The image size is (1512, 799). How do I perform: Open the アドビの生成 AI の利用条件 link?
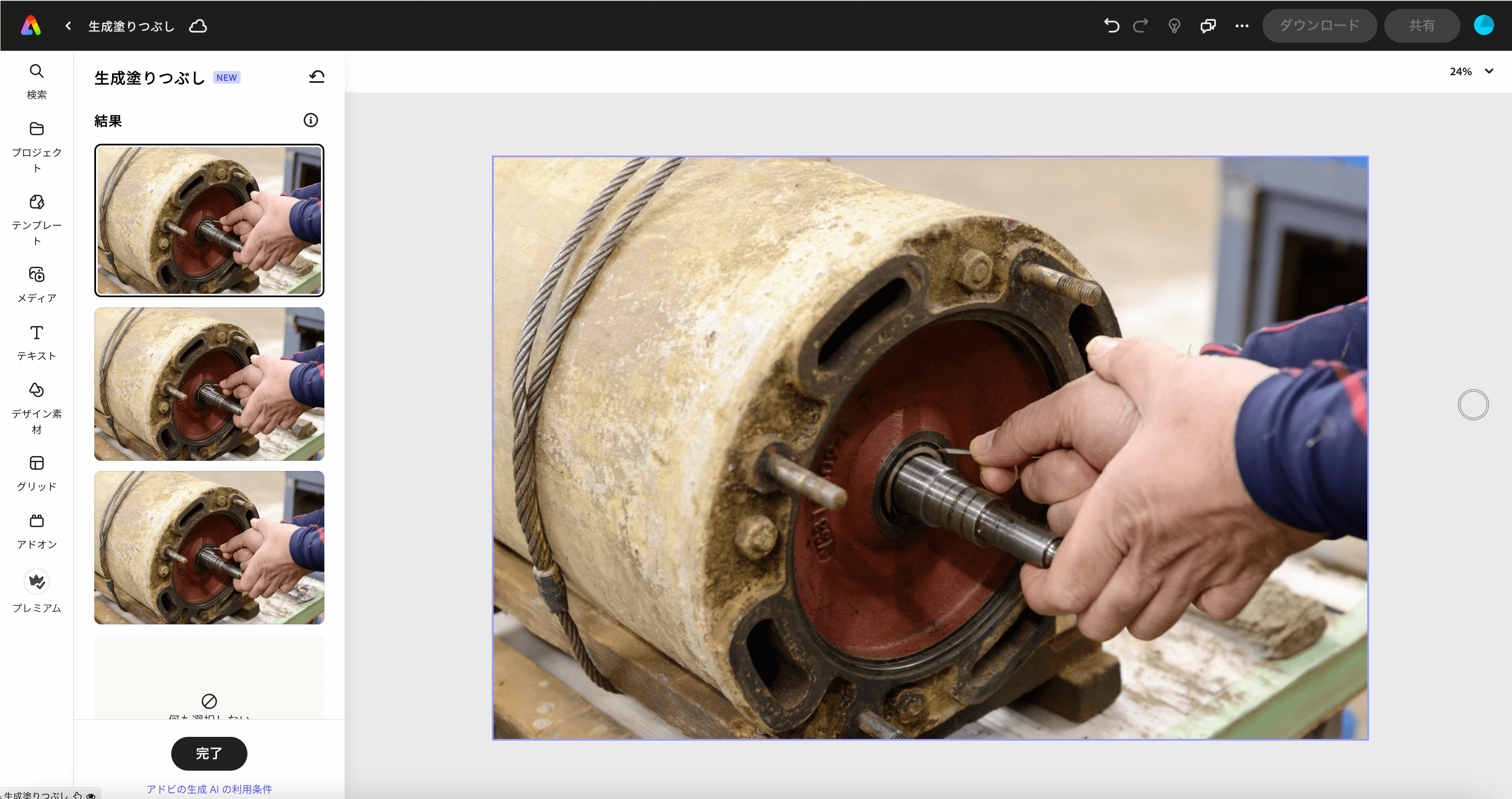click(x=209, y=789)
